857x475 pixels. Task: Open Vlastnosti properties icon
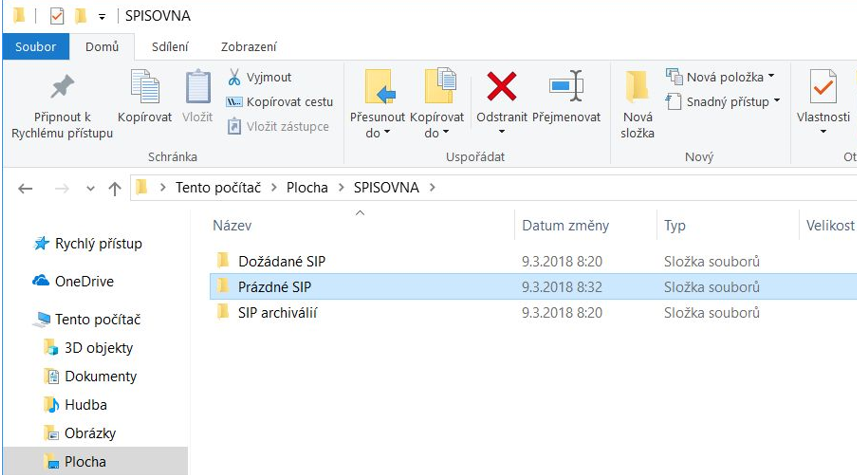point(823,88)
